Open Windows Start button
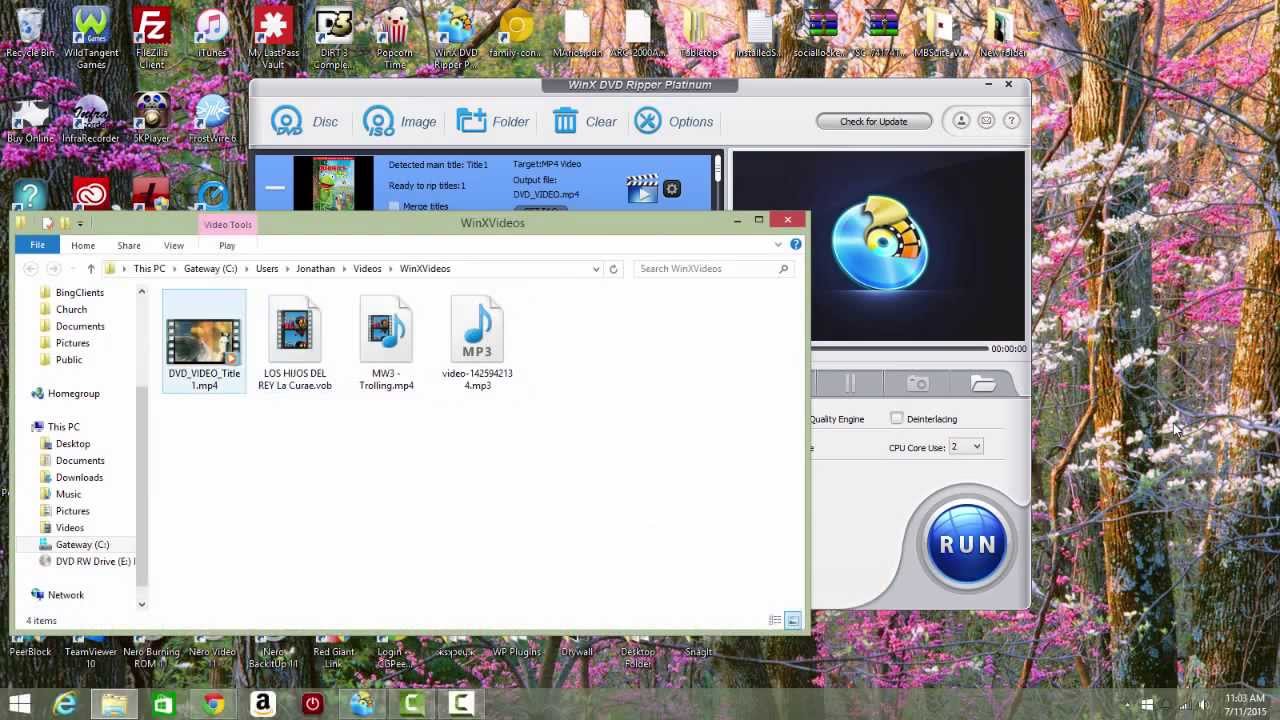The height and width of the screenshot is (720, 1280). [19, 704]
